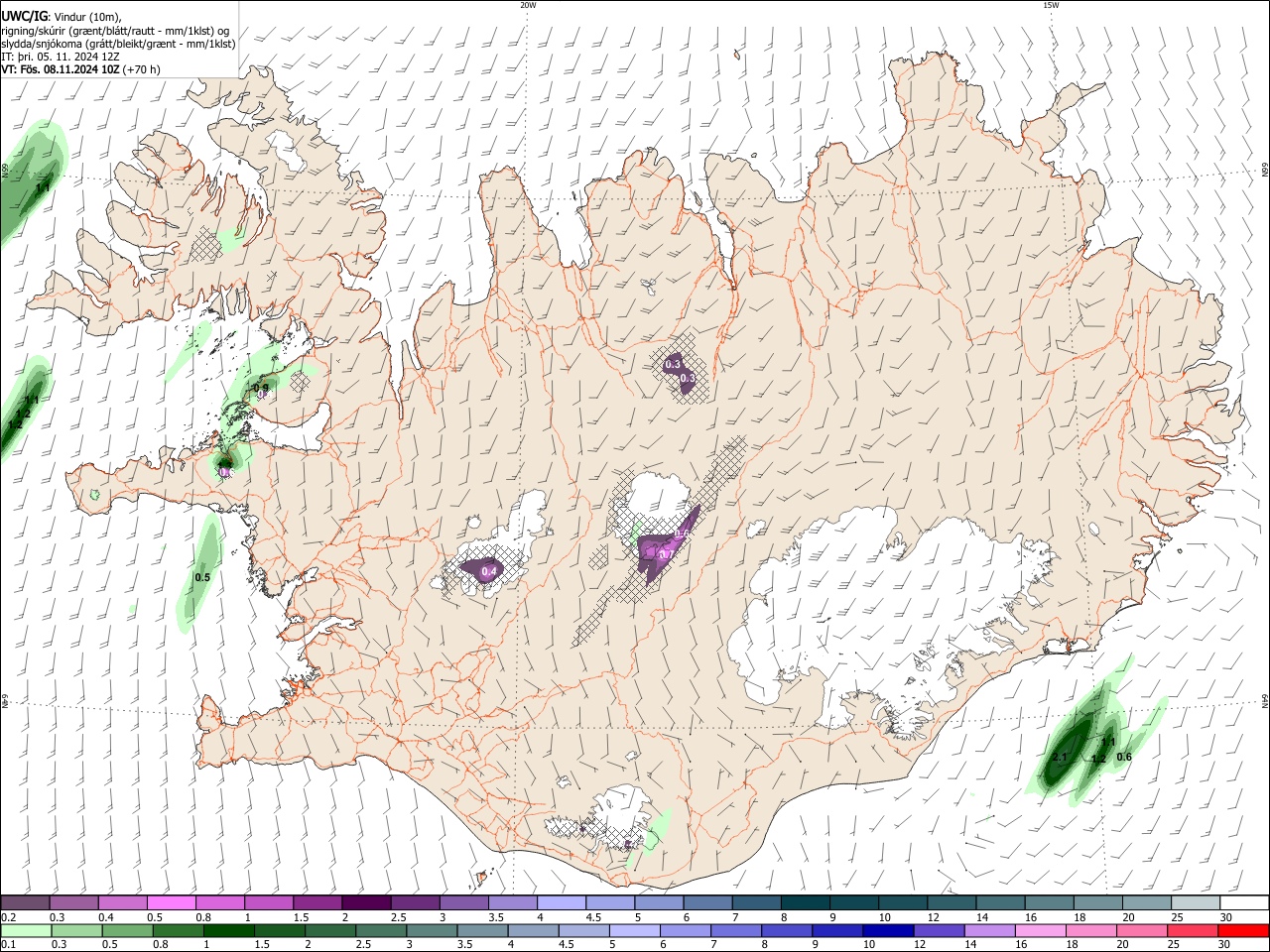
Task: Click the '1.2' value in the southeast rain cell
Action: (x=1098, y=760)
